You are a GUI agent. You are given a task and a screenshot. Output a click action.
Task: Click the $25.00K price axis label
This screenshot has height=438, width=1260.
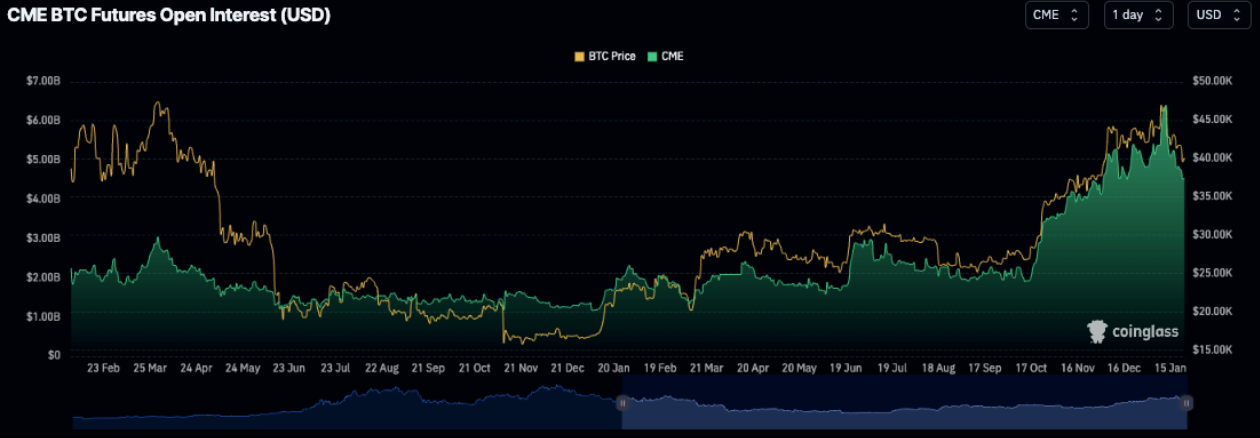pyautogui.click(x=1213, y=273)
